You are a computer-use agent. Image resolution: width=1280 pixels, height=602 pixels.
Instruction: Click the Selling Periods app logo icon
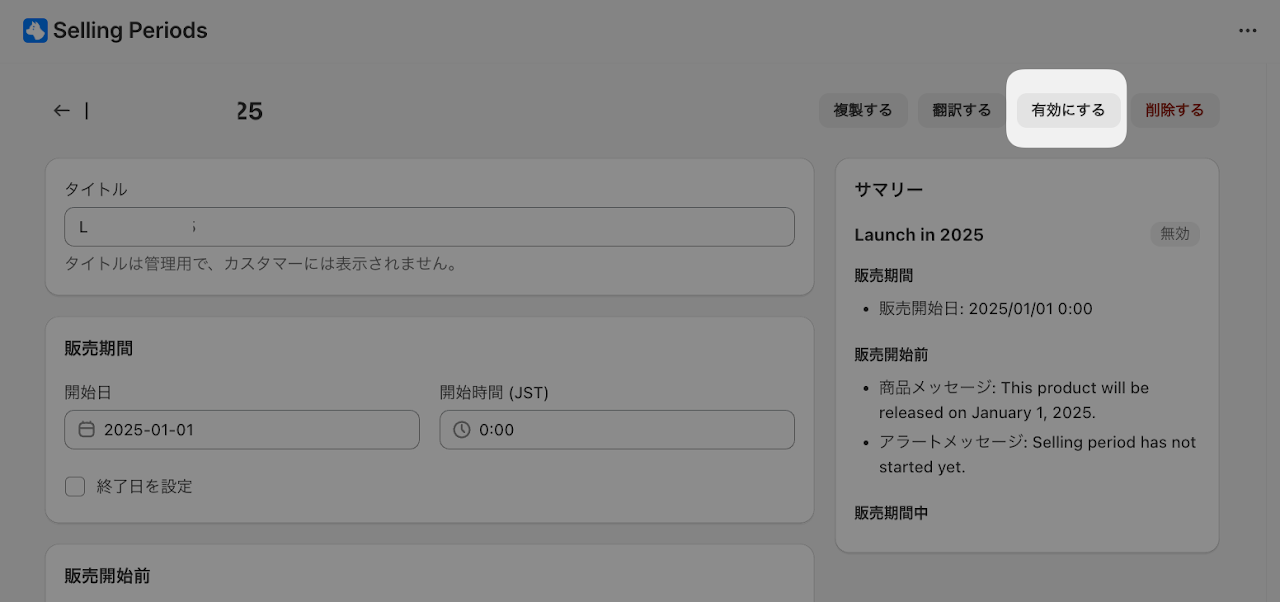35,31
